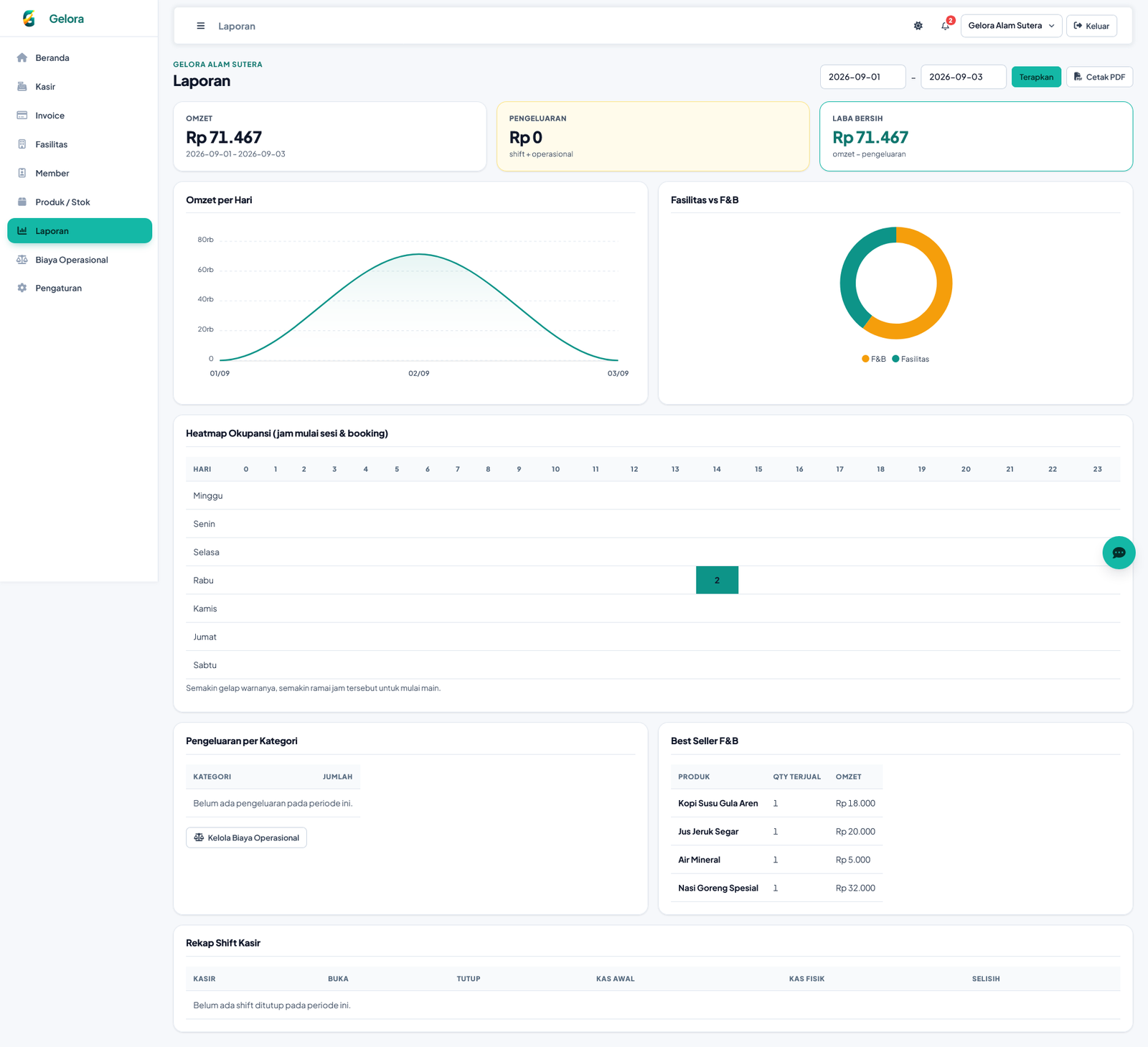
Task: Click the Pengaturan gear icon
Action: click(x=22, y=288)
